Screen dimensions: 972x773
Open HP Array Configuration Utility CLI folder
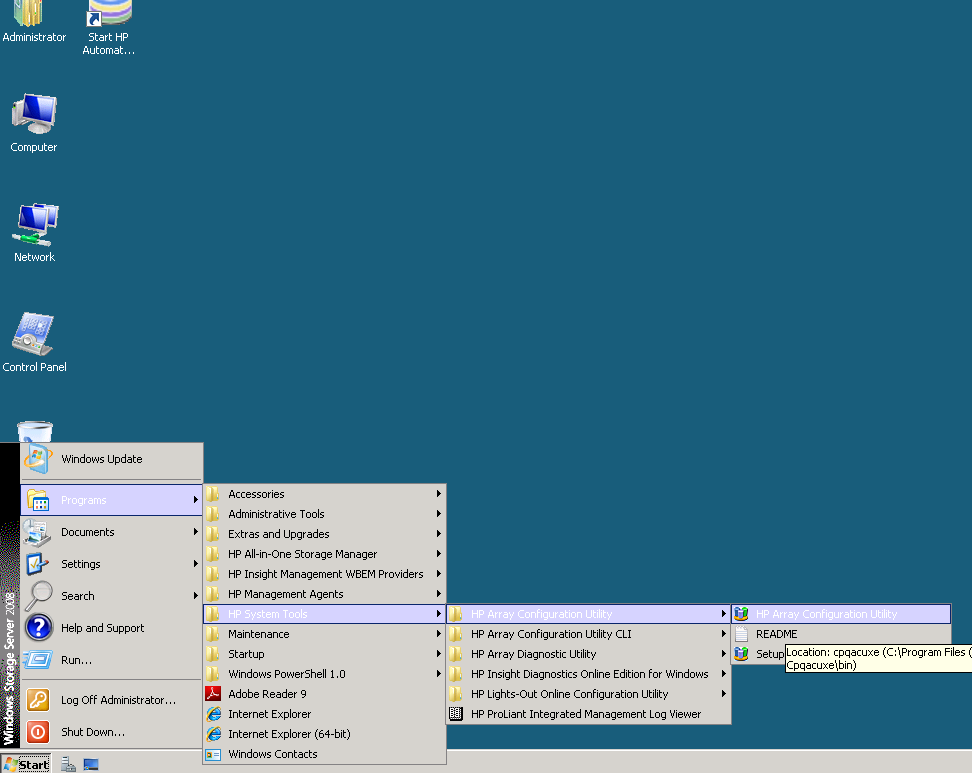(588, 634)
